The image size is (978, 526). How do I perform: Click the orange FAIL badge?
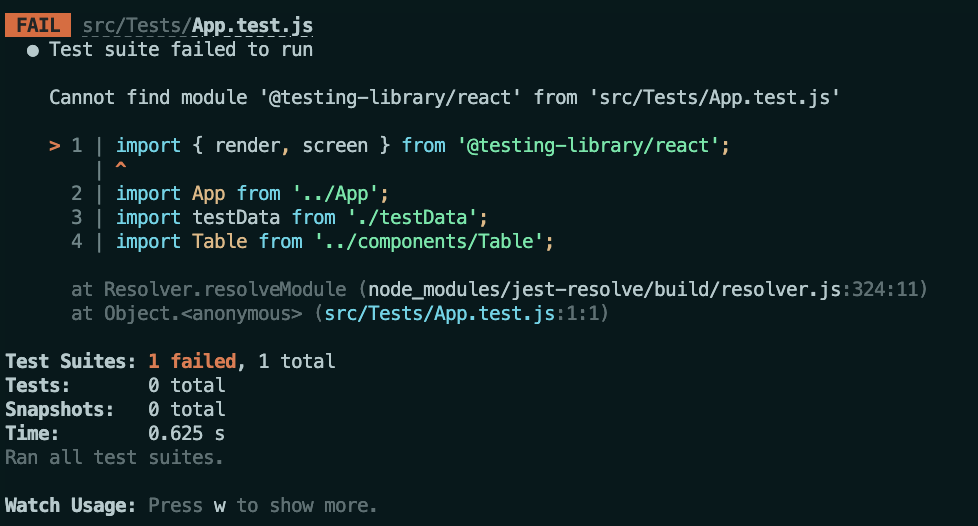point(37,25)
